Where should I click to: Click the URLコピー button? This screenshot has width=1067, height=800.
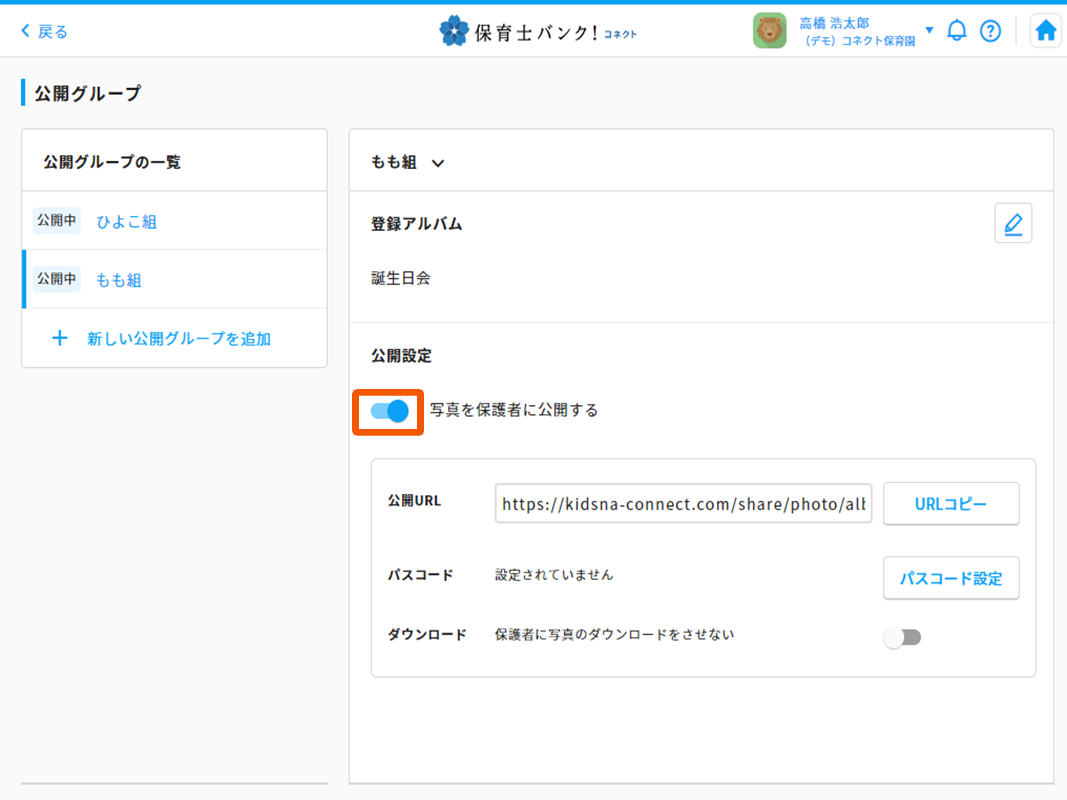(950, 503)
